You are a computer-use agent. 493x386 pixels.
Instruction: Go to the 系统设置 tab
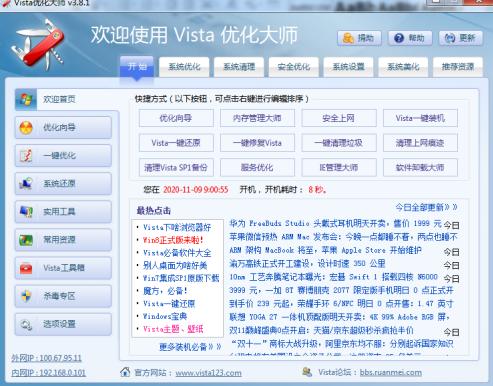348,67
